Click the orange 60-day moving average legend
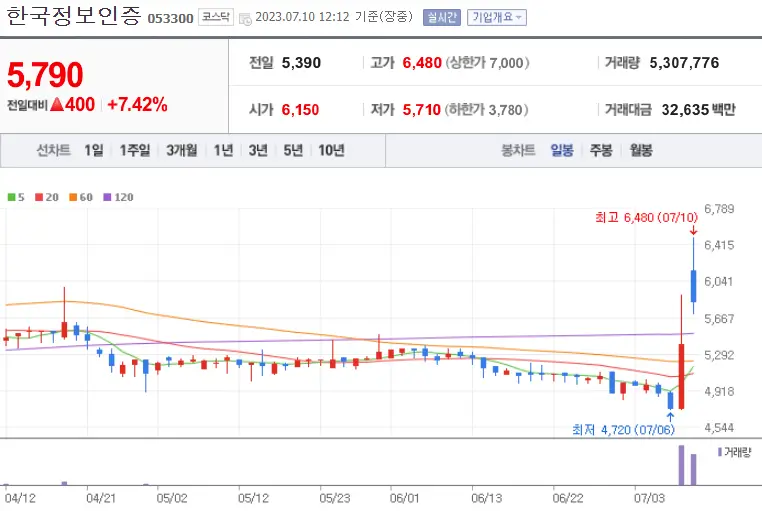 click(x=81, y=197)
